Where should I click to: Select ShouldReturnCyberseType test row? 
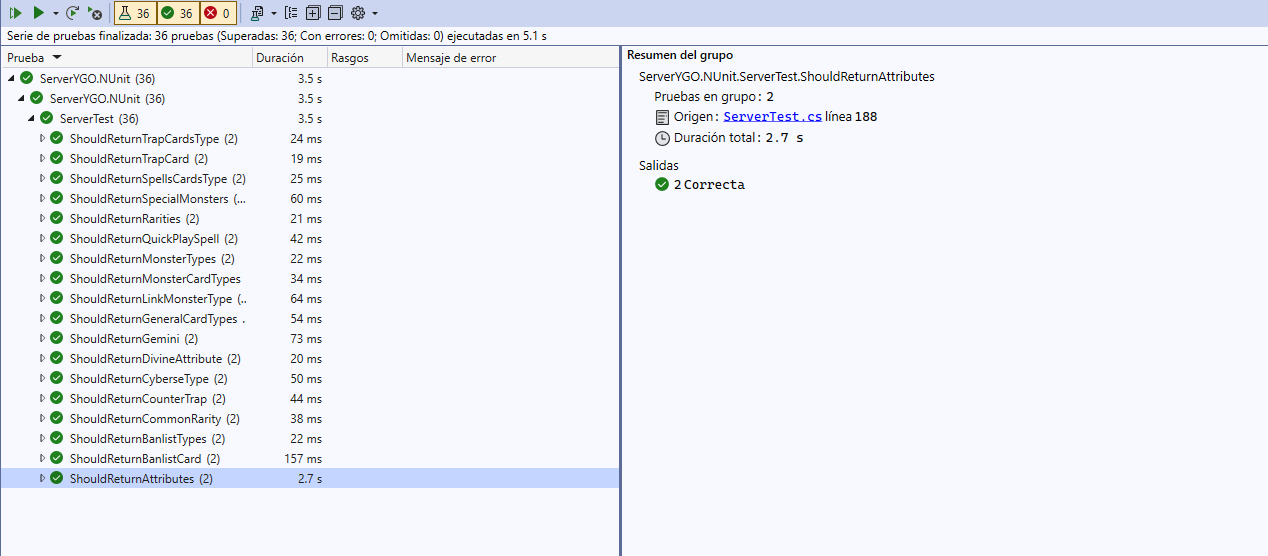(x=310, y=378)
